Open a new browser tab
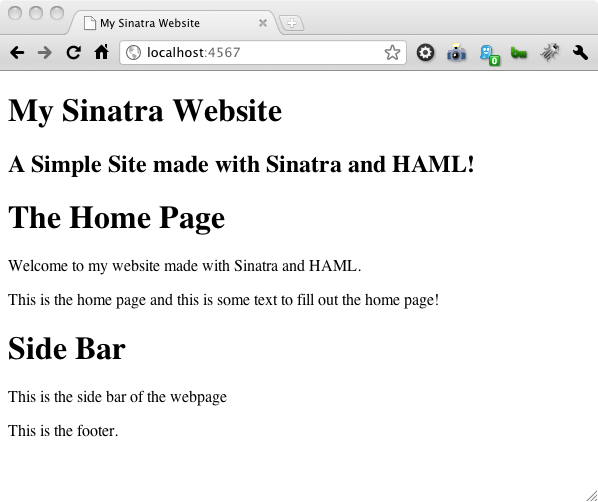598x502 pixels. pos(292,23)
